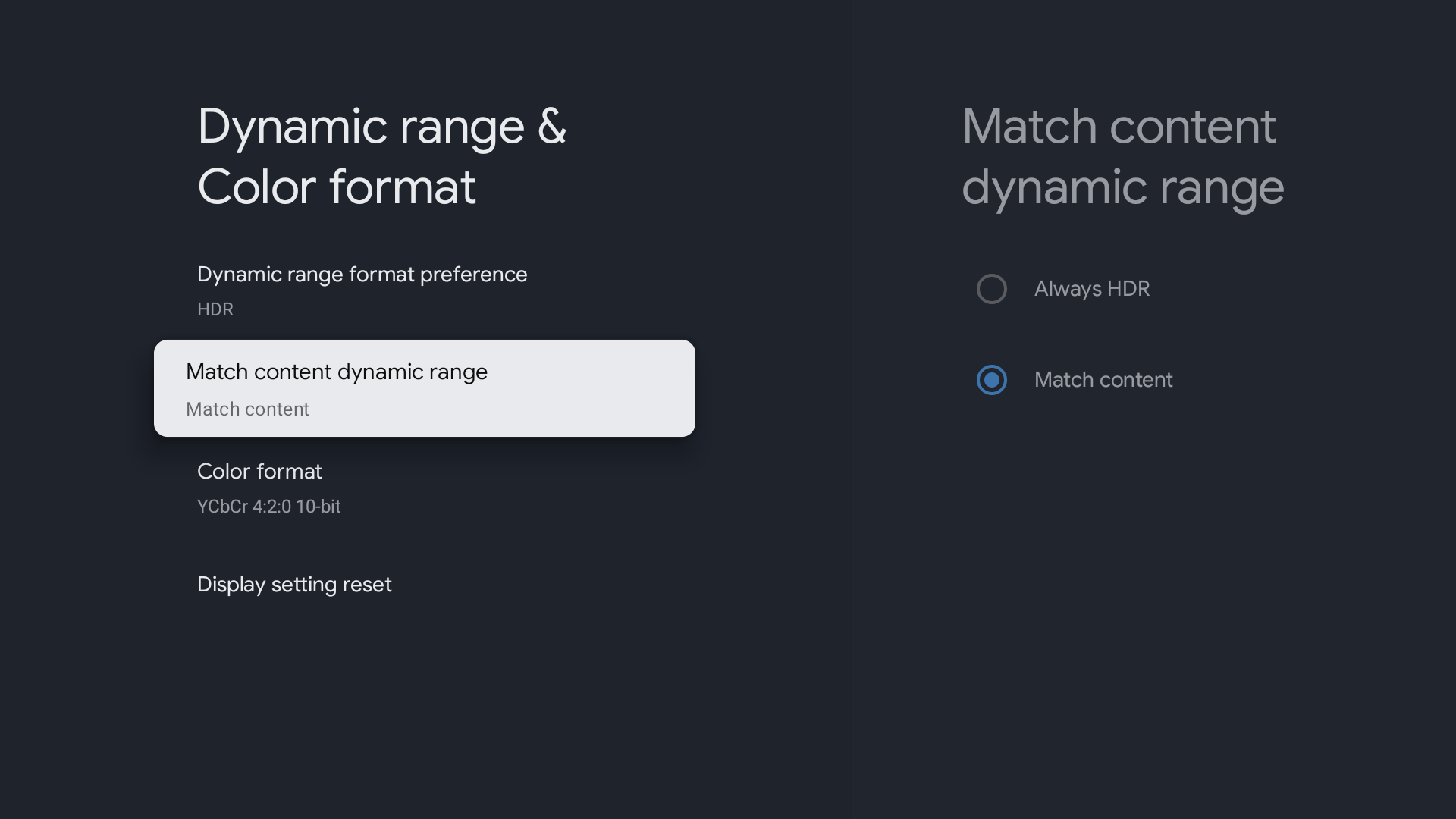1456x819 pixels.
Task: Open Dynamic range format preference setting
Action: (x=362, y=275)
